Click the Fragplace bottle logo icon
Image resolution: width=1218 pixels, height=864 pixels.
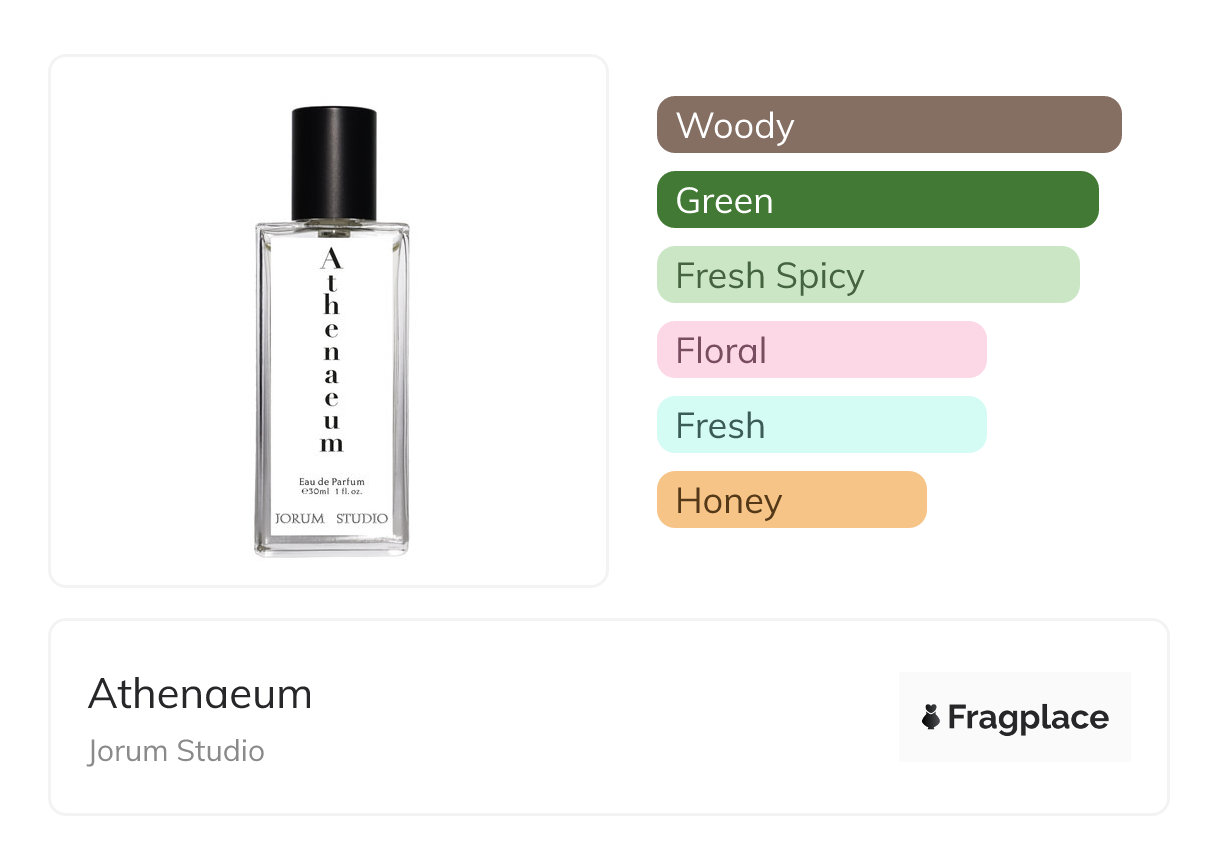(931, 717)
